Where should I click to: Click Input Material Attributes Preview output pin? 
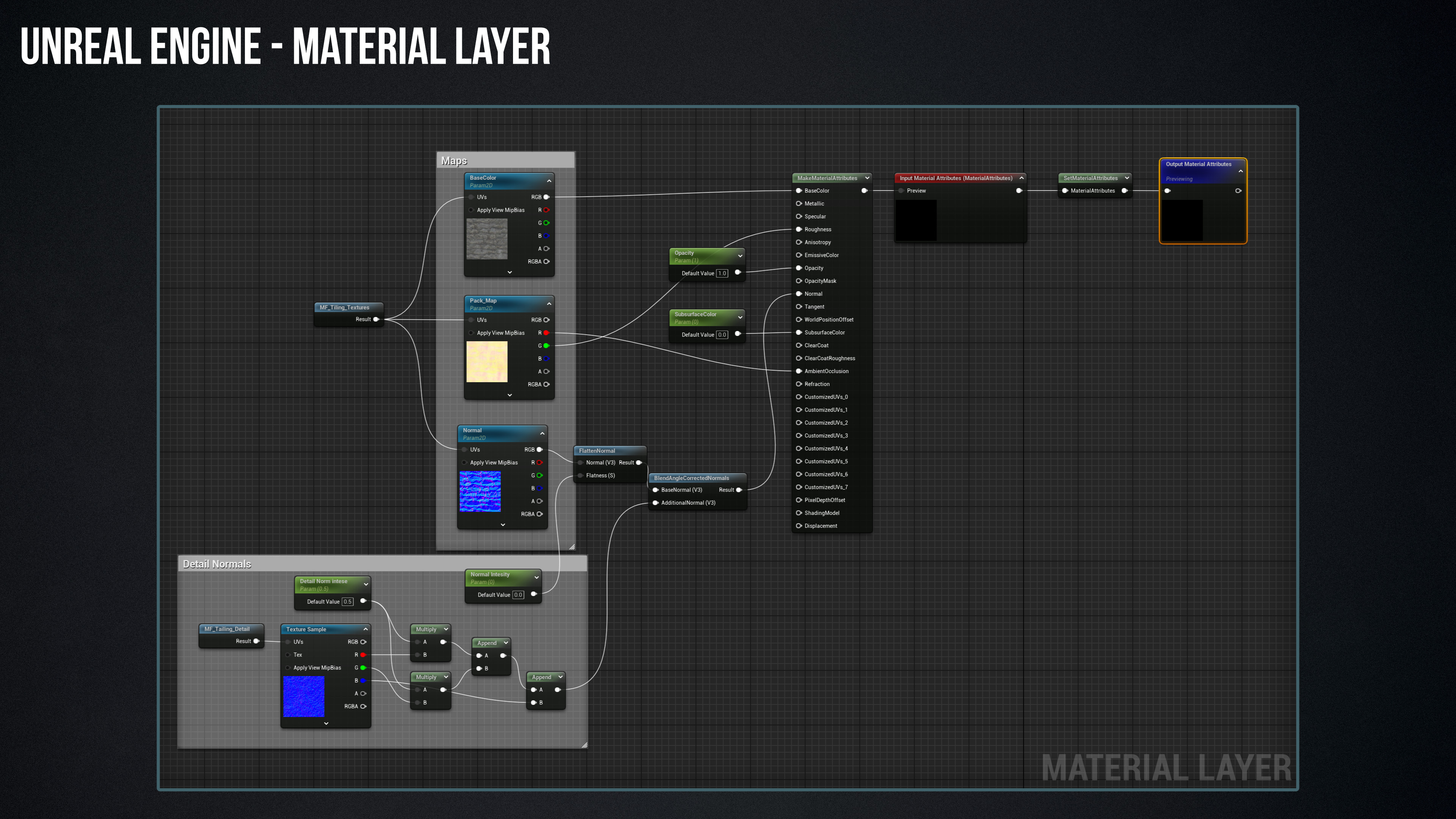pos(1019,191)
